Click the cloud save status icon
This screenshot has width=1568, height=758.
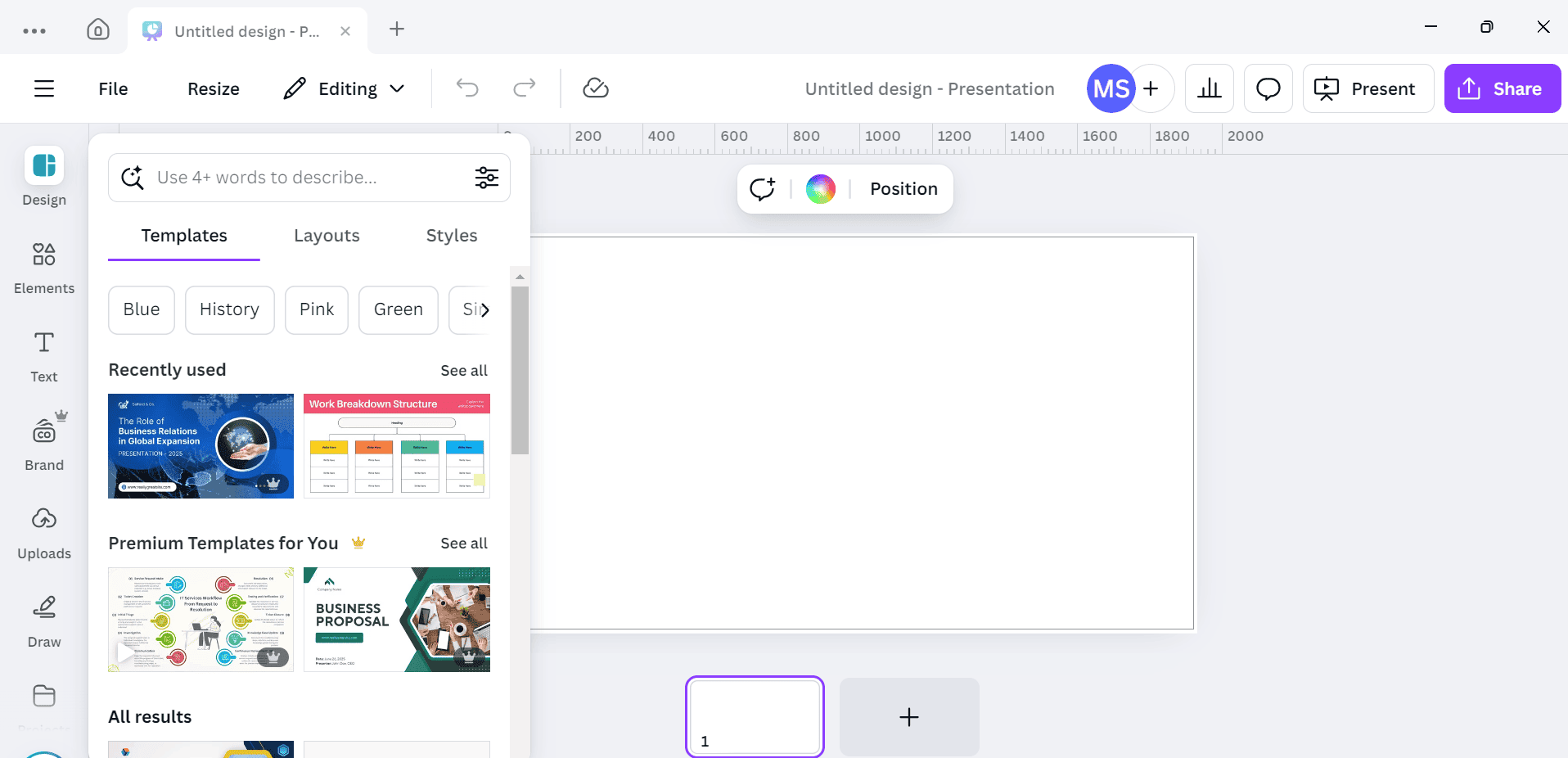point(595,88)
